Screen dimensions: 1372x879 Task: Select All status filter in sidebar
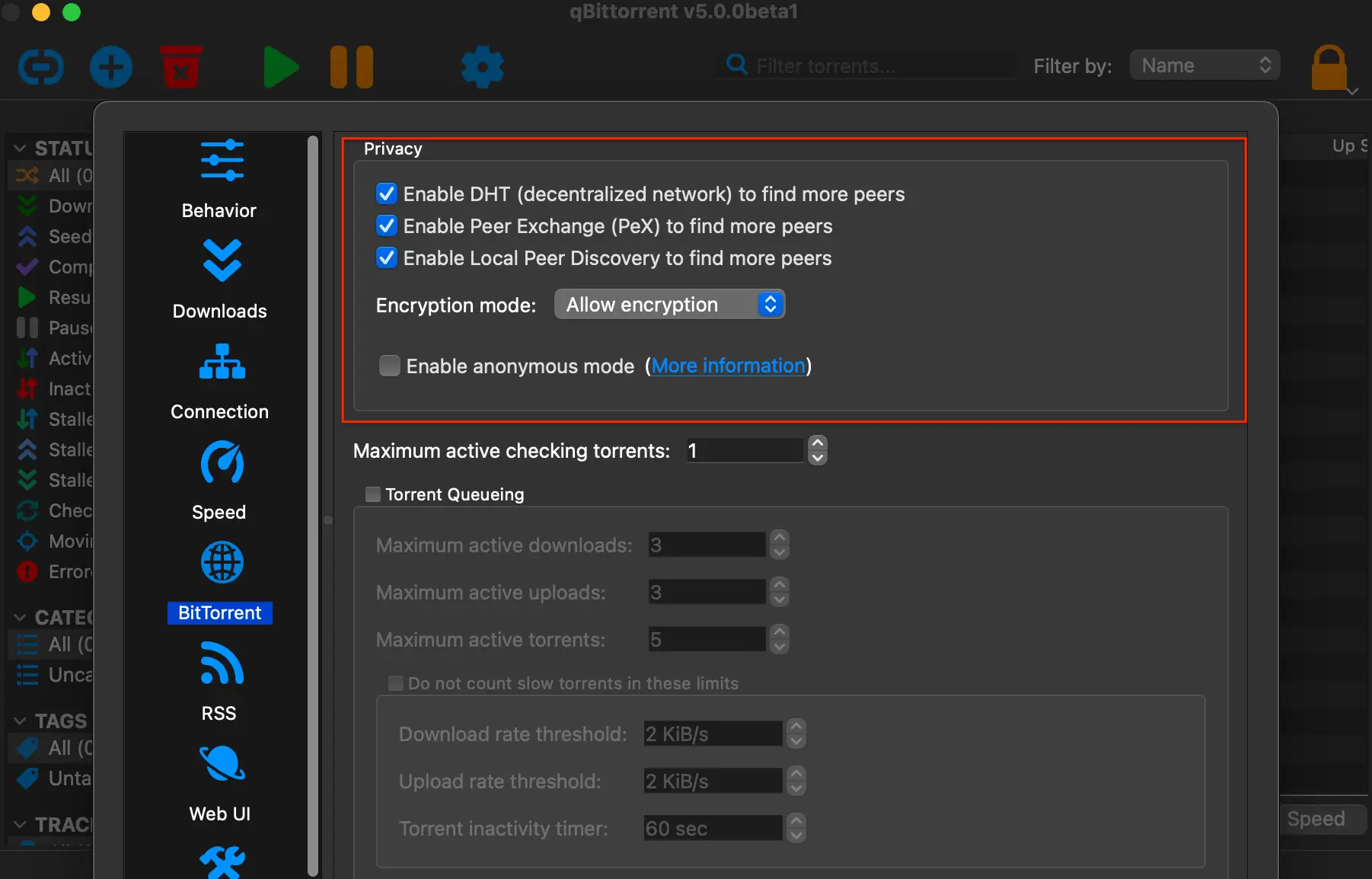(51, 175)
